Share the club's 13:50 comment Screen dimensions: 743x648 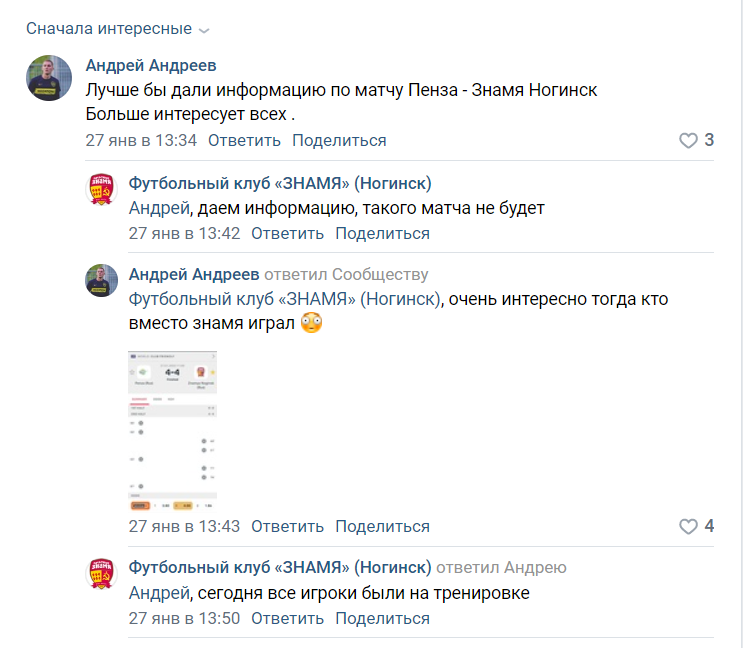382,619
